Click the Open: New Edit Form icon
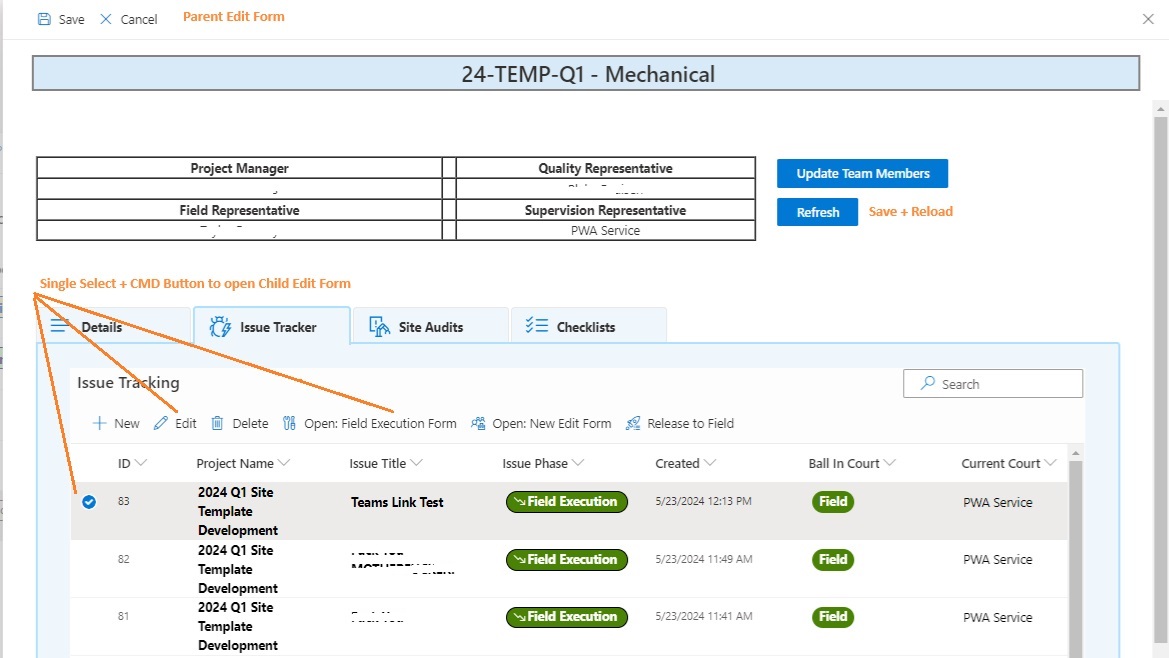This screenshot has height=658, width=1169. point(478,423)
